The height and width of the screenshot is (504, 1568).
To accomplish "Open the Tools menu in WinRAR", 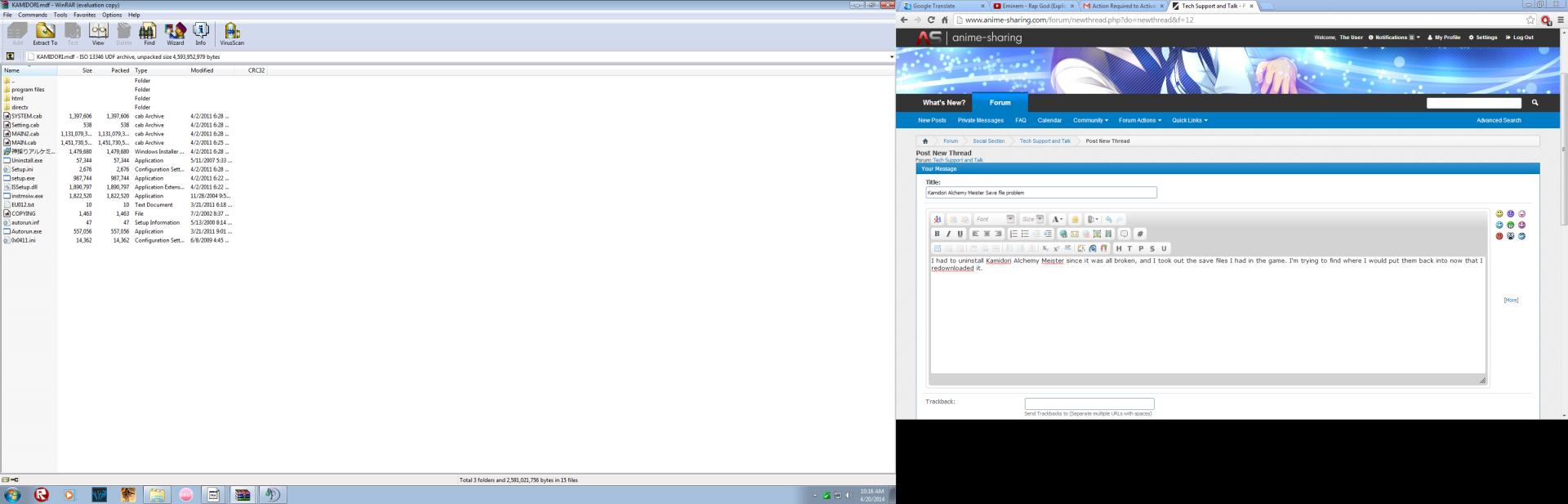I will [60, 15].
